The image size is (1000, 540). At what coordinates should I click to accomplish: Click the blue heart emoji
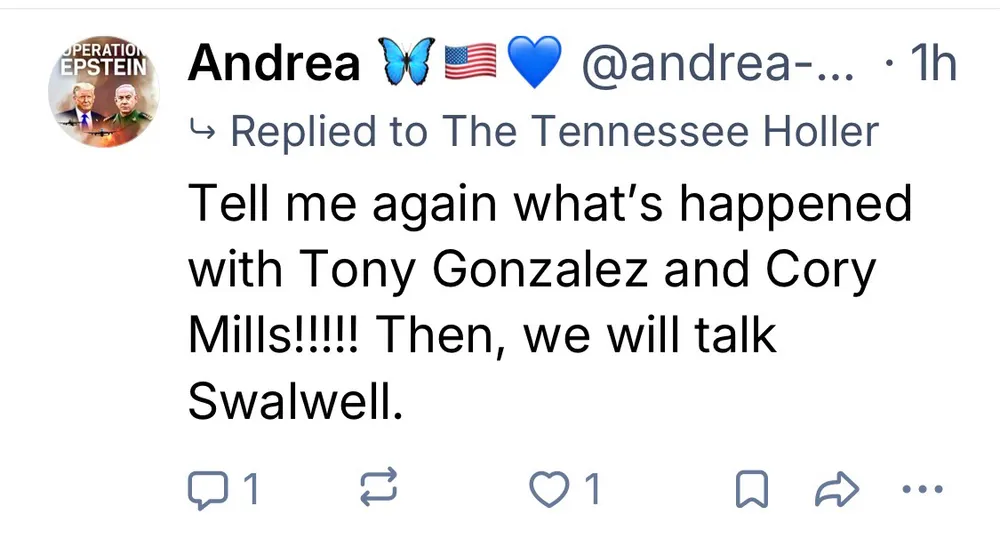[x=535, y=64]
